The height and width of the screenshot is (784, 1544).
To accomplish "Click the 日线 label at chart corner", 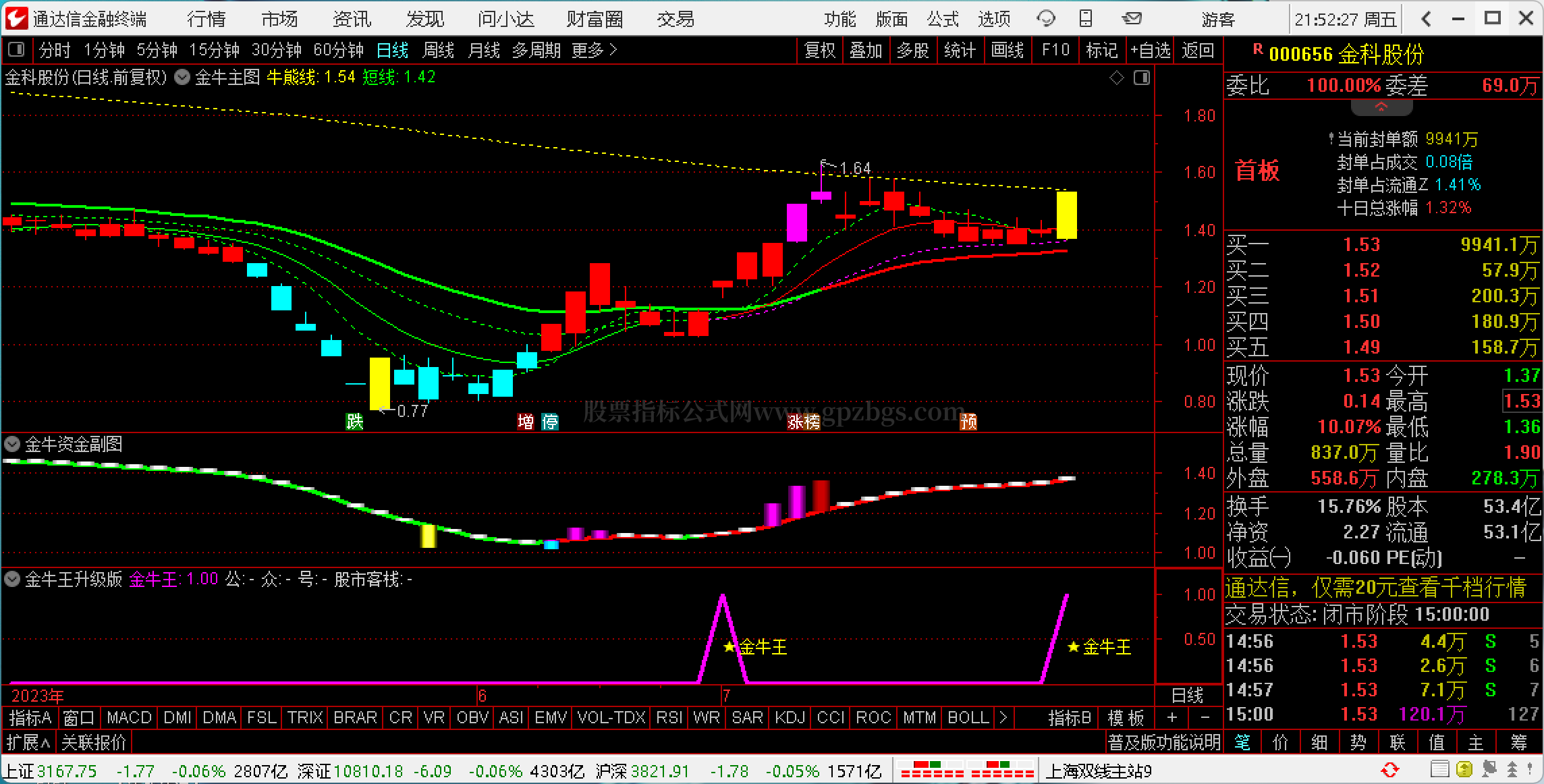I will click(1188, 695).
